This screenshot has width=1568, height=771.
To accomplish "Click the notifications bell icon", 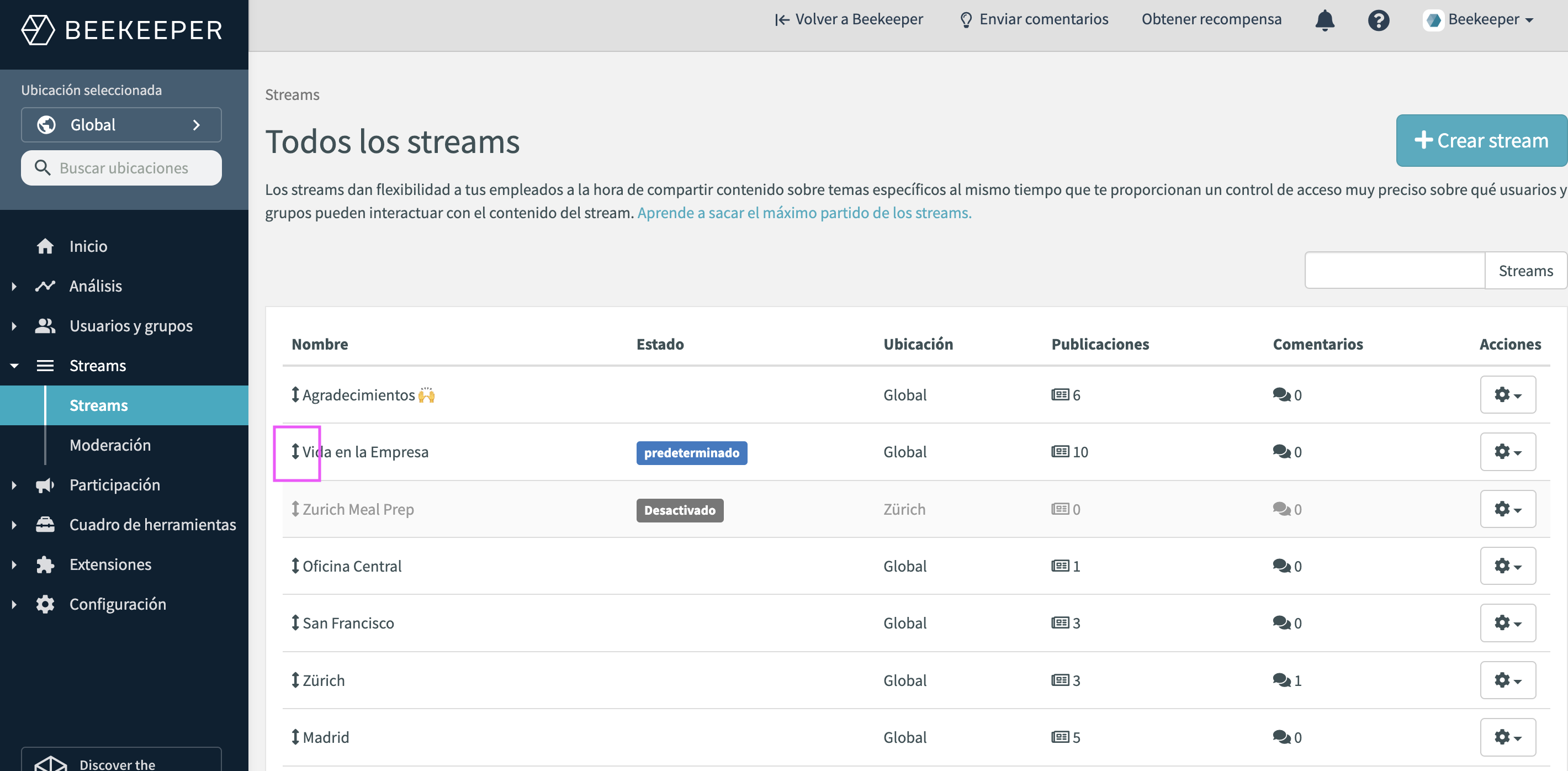I will tap(1325, 20).
